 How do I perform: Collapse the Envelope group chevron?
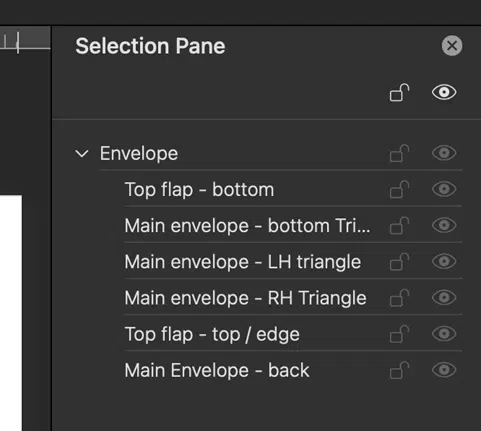(x=82, y=154)
